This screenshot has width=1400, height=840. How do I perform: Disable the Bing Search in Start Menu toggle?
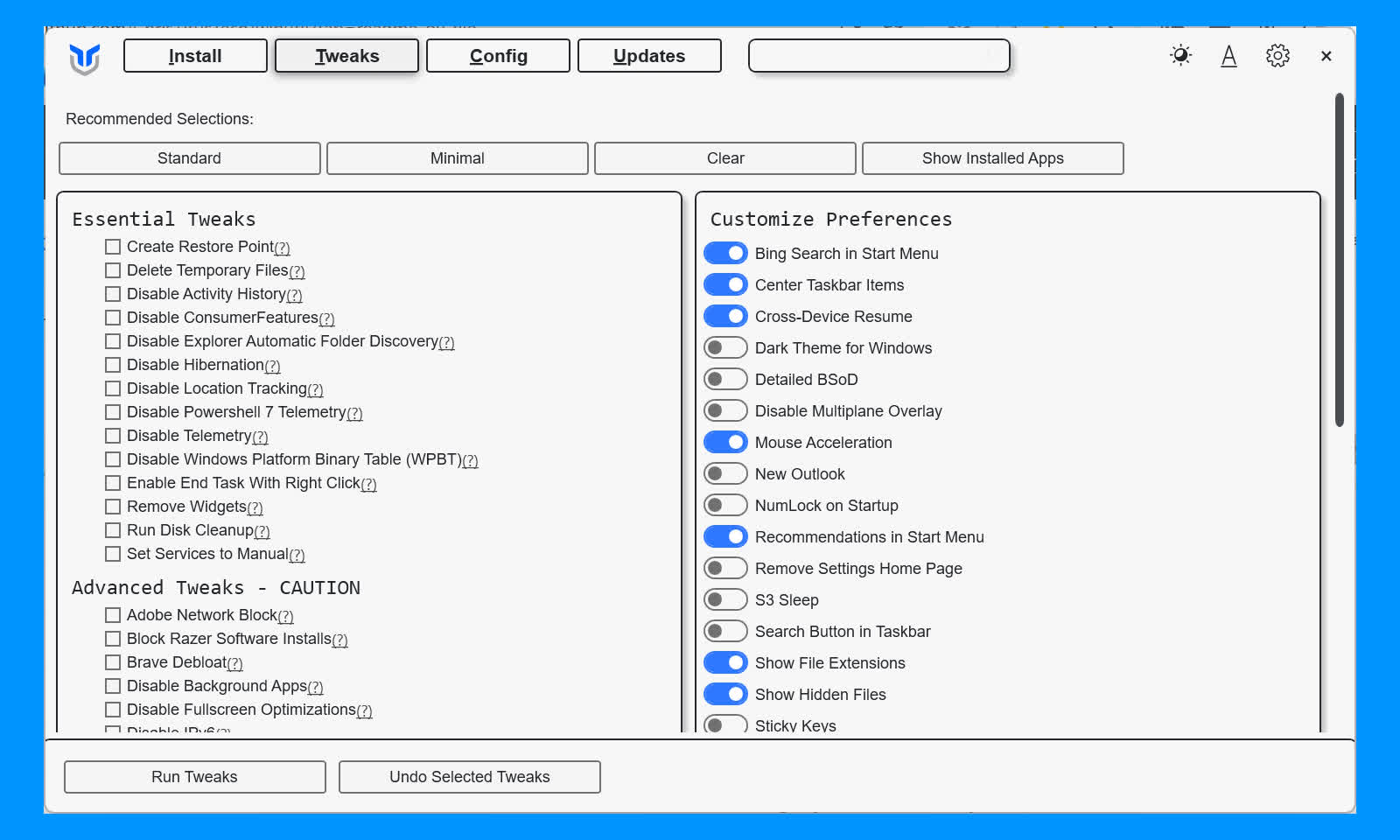point(725,254)
